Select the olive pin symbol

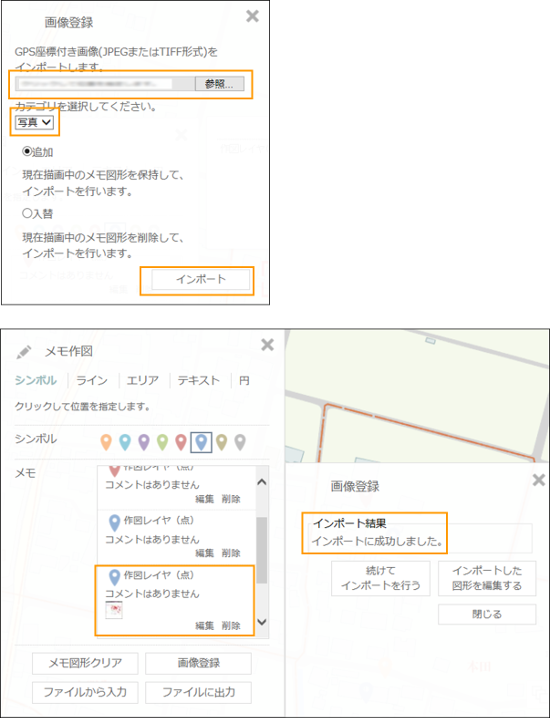tap(222, 442)
